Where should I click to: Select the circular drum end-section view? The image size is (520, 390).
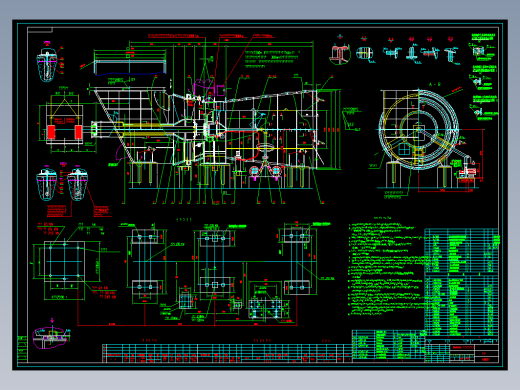click(419, 129)
